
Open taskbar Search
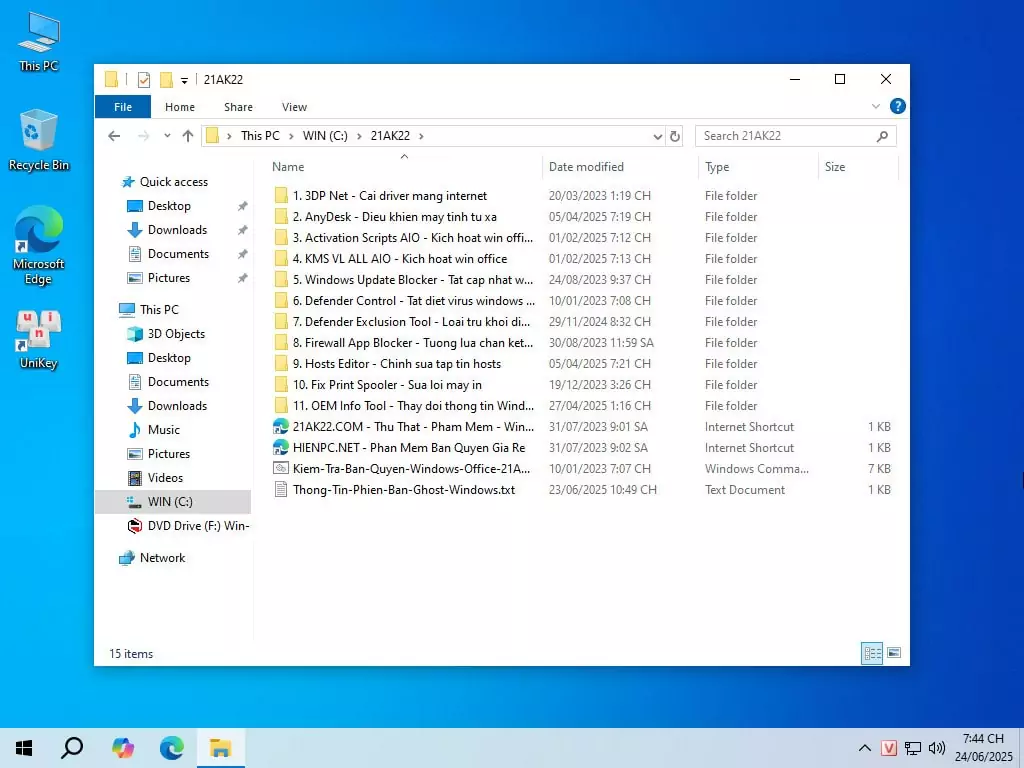[72, 748]
